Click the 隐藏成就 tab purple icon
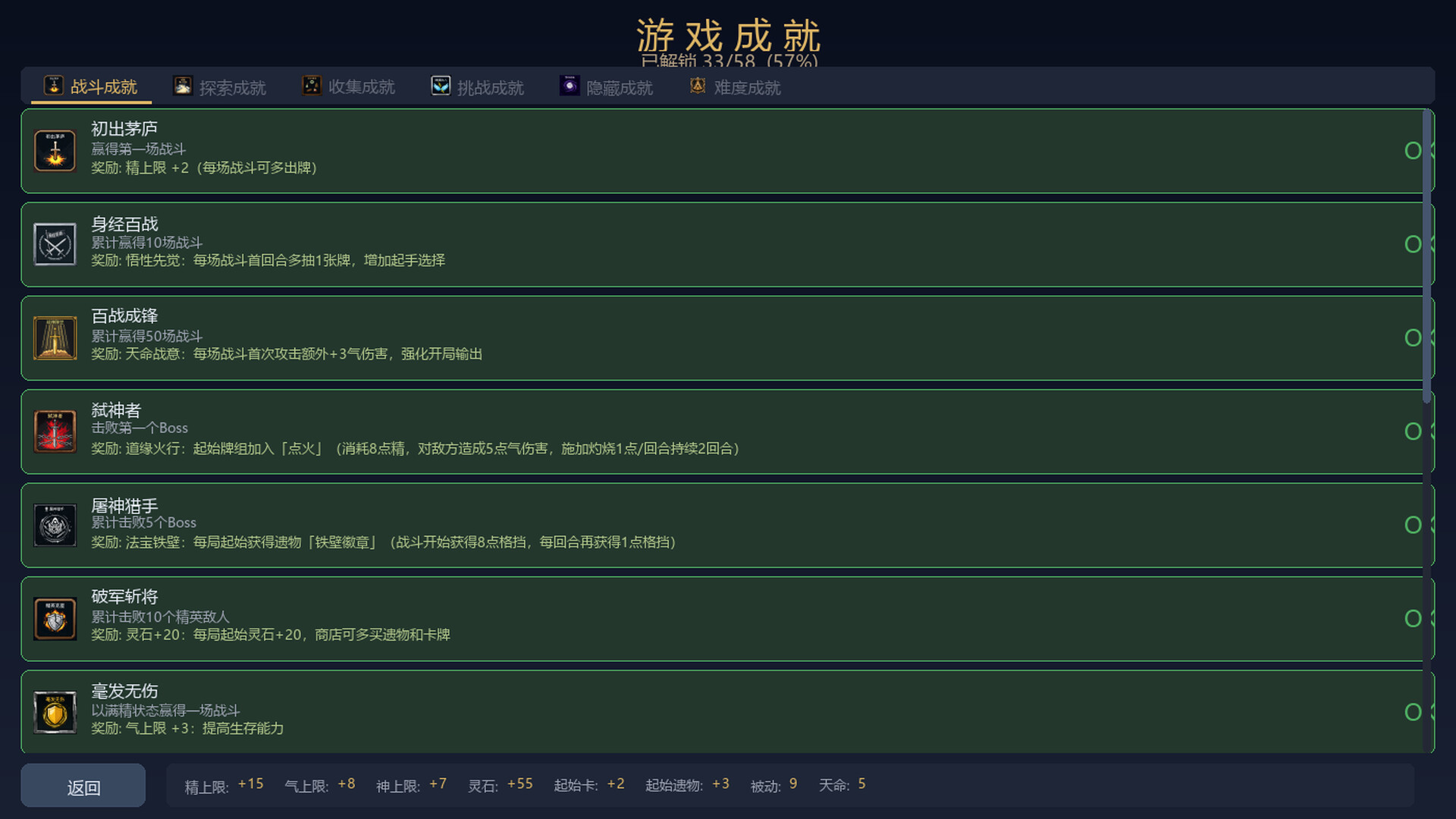The height and width of the screenshot is (819, 1456). [x=570, y=86]
